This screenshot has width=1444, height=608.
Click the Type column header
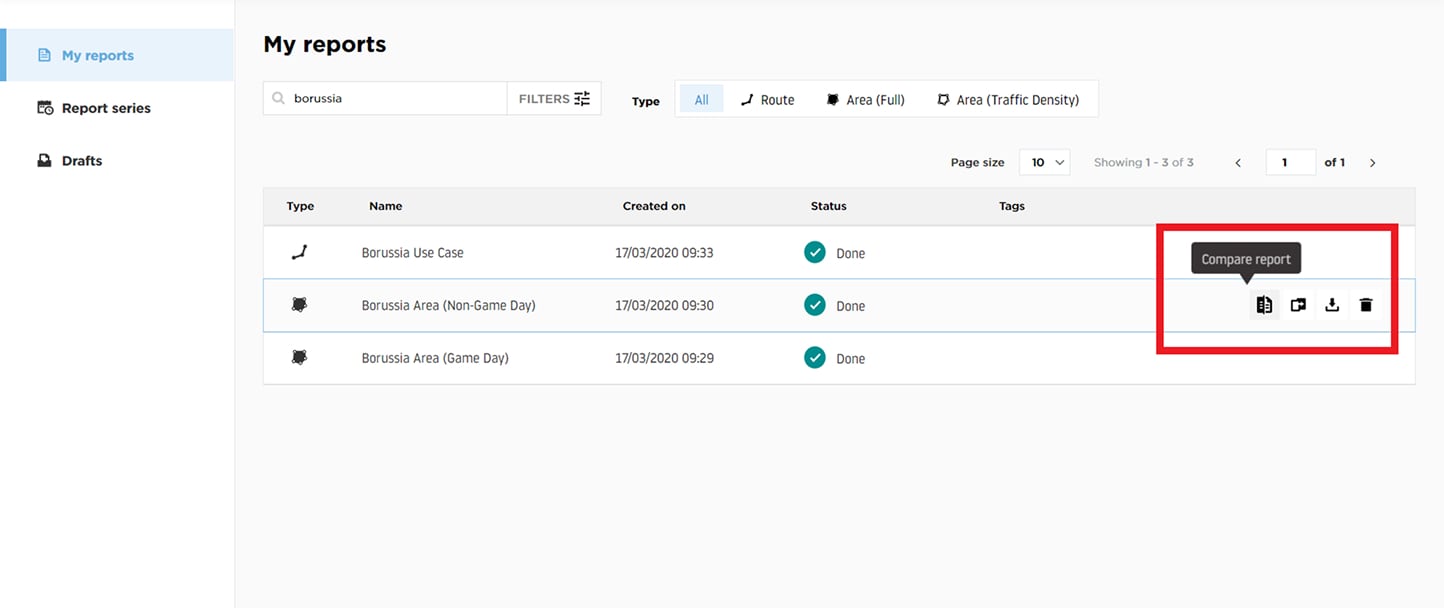tap(300, 206)
